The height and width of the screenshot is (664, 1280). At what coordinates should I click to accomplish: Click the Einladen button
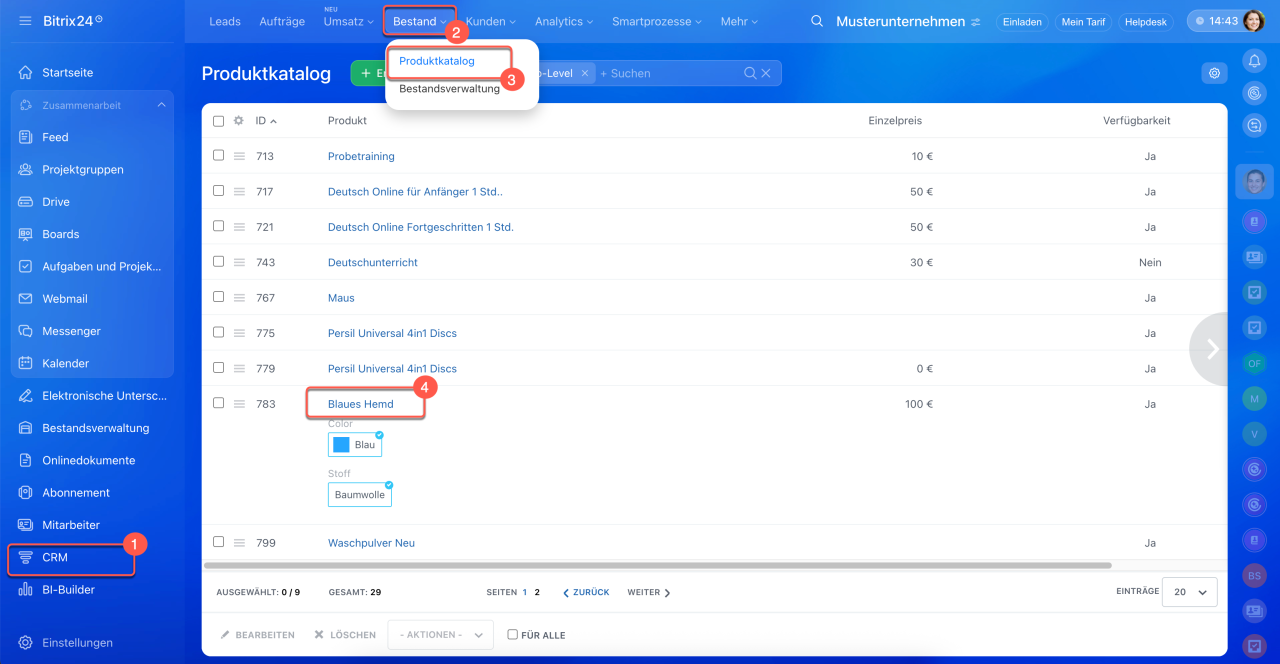click(x=1021, y=21)
